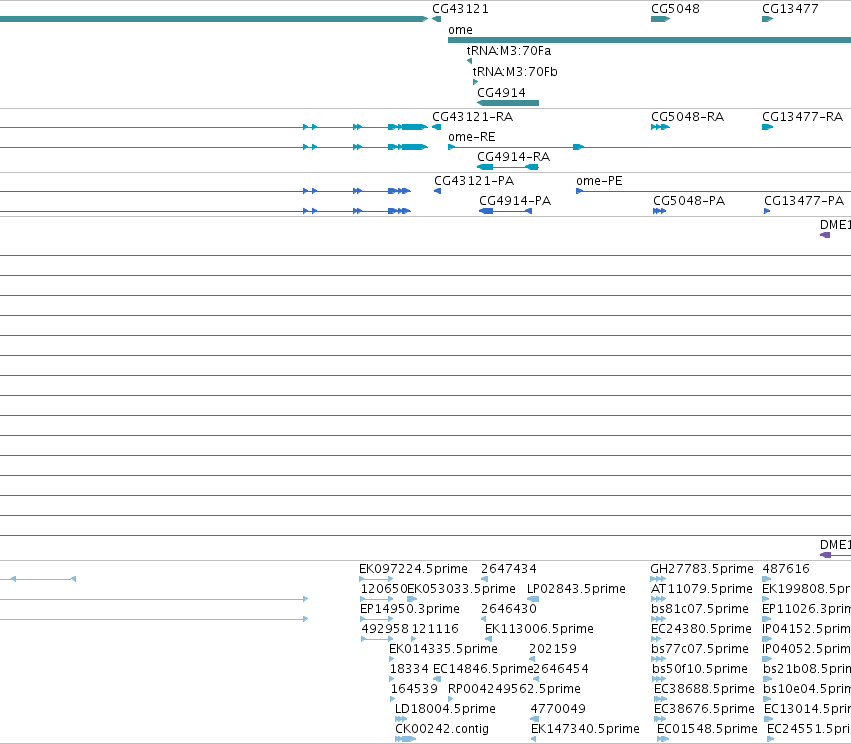
Task: Click the 202159 feature label
Action: pyautogui.click(x=552, y=649)
